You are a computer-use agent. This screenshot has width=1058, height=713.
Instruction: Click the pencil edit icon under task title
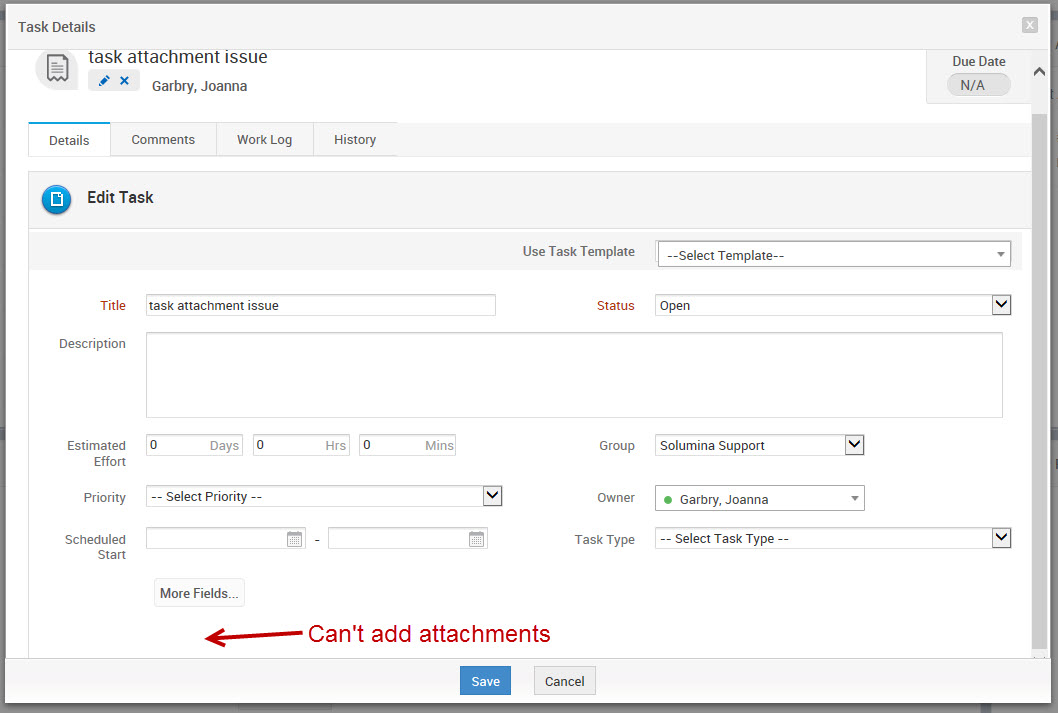coord(104,81)
